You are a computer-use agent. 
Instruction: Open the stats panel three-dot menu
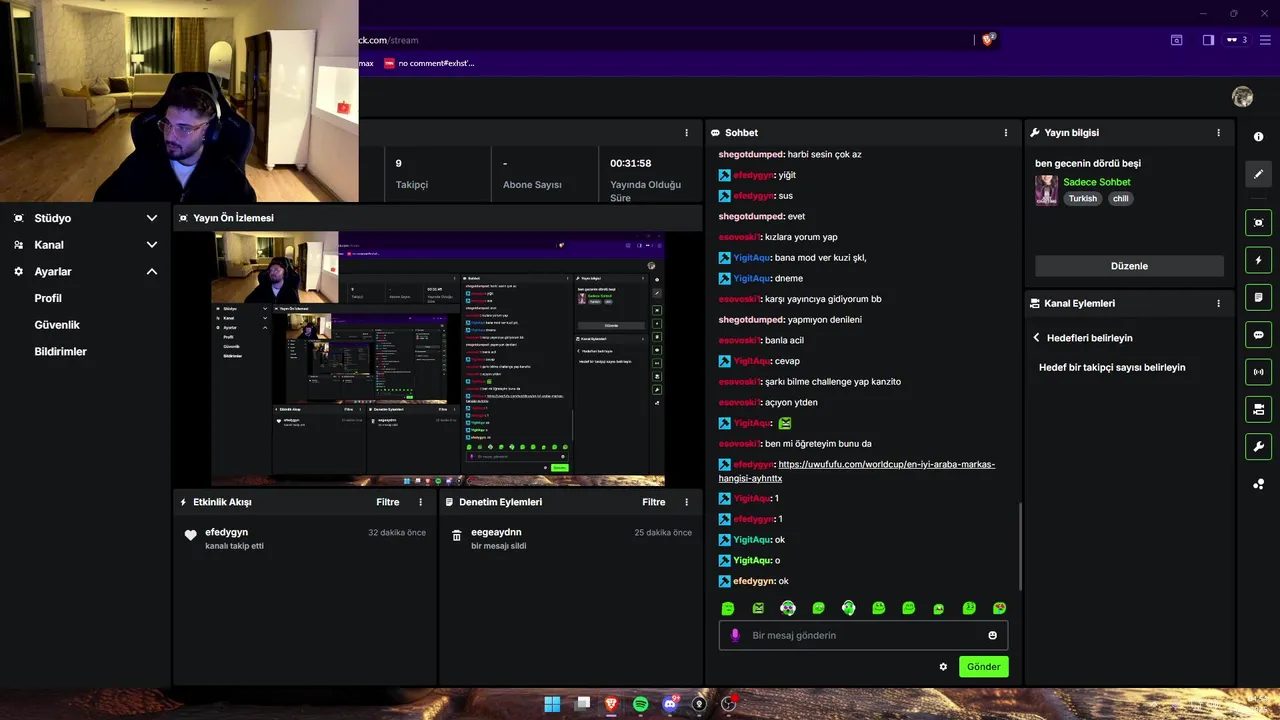click(686, 132)
